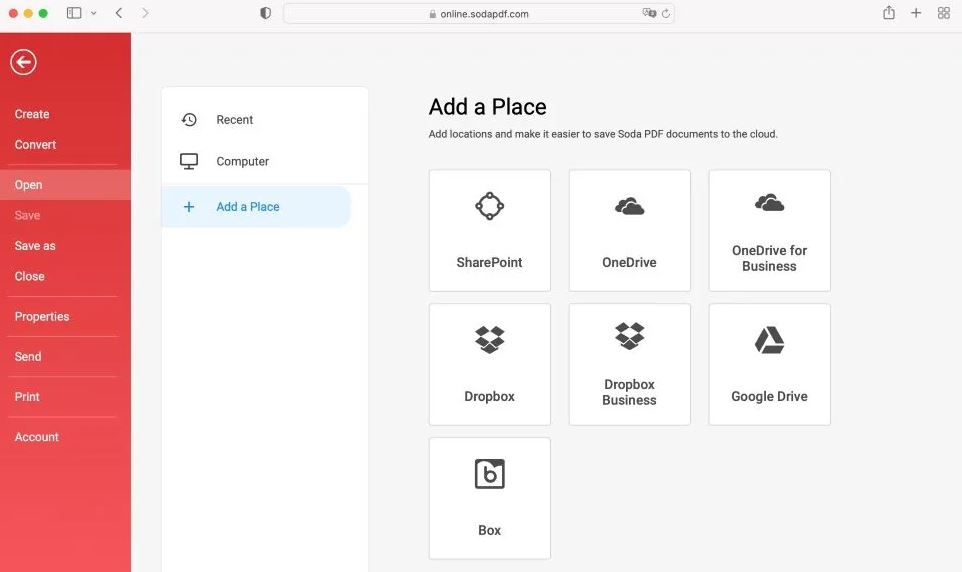Choose Save as in the menu
The height and width of the screenshot is (572, 962).
click(x=35, y=246)
